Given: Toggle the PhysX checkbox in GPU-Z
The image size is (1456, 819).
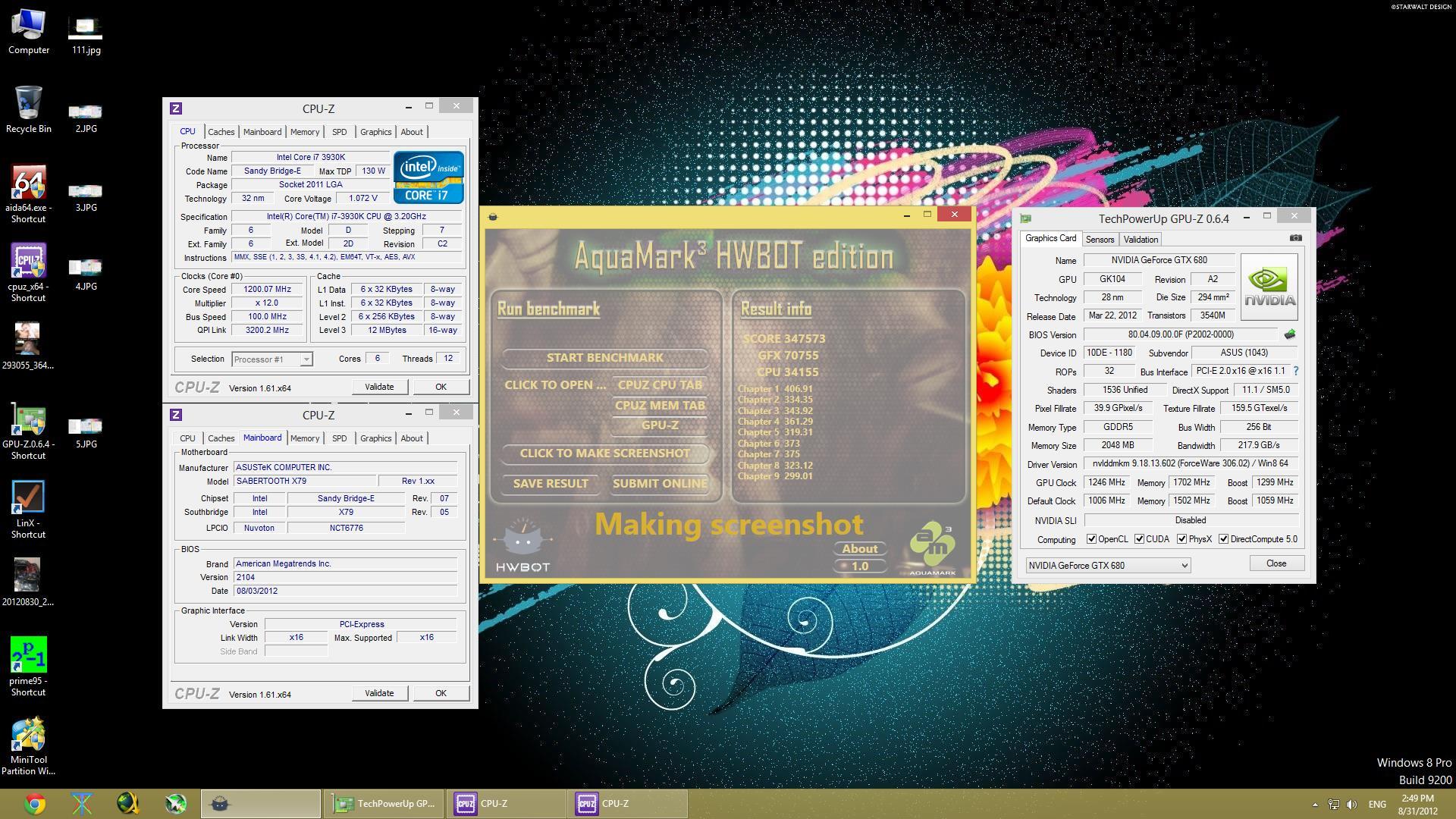Looking at the screenshot, I should coord(1181,539).
